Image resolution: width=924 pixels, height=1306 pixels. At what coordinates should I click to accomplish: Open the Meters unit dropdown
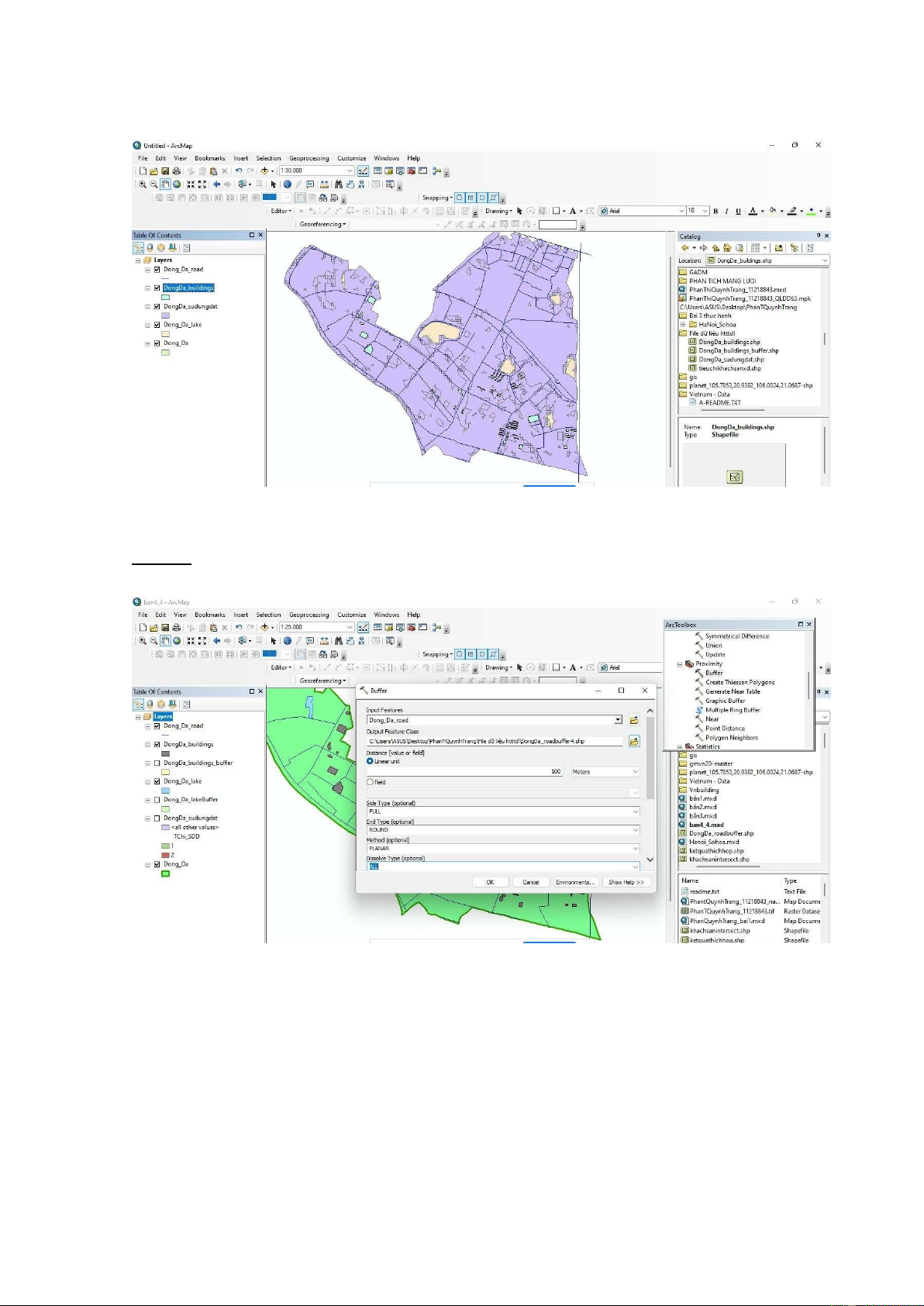pyautogui.click(x=605, y=772)
